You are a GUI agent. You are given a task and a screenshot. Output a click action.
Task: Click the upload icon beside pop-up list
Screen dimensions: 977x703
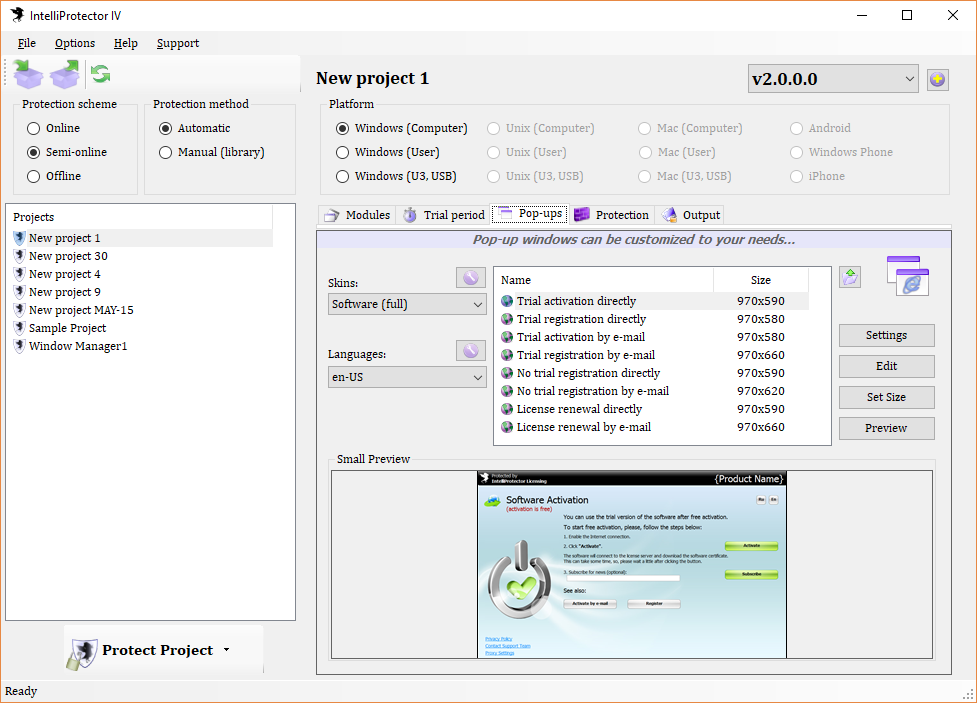[x=850, y=277]
